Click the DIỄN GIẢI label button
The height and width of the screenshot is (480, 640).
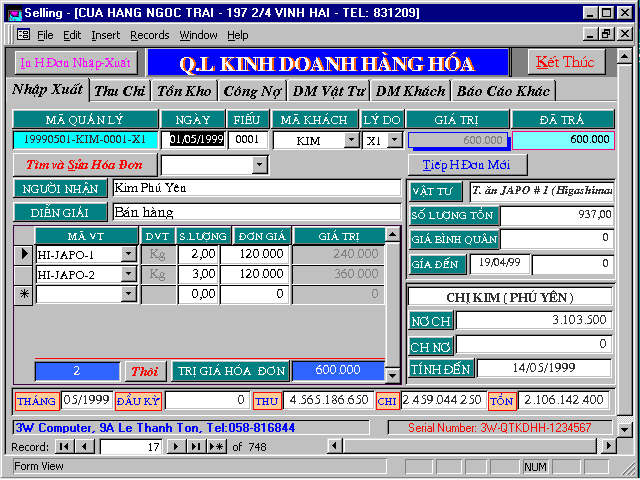pos(60,213)
